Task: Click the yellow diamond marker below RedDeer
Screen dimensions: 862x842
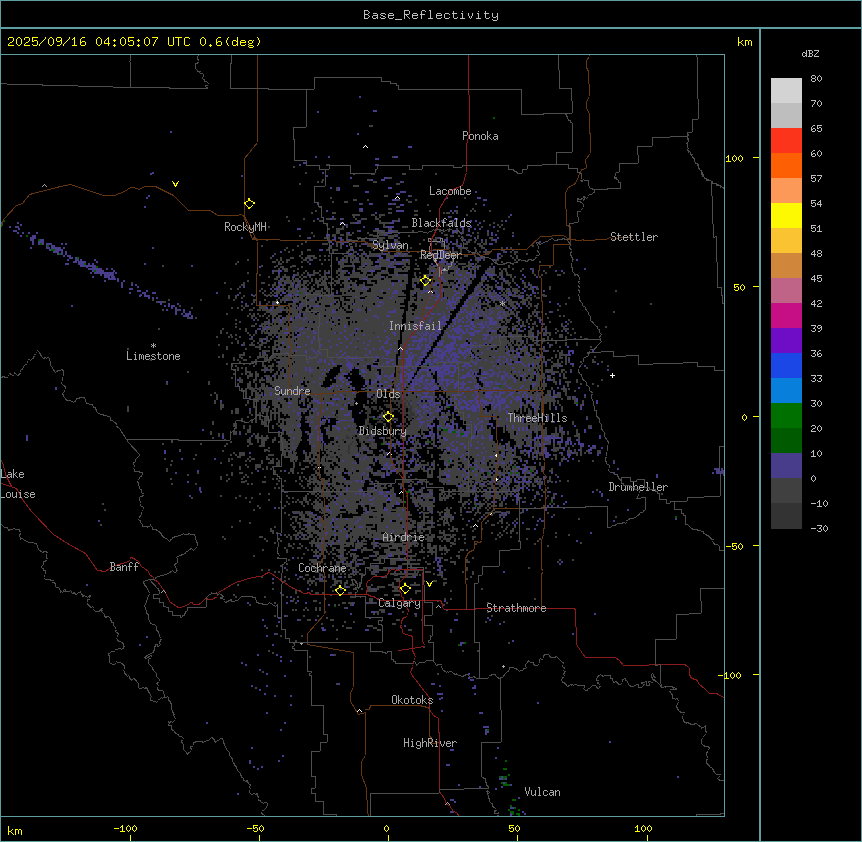Action: (x=426, y=281)
